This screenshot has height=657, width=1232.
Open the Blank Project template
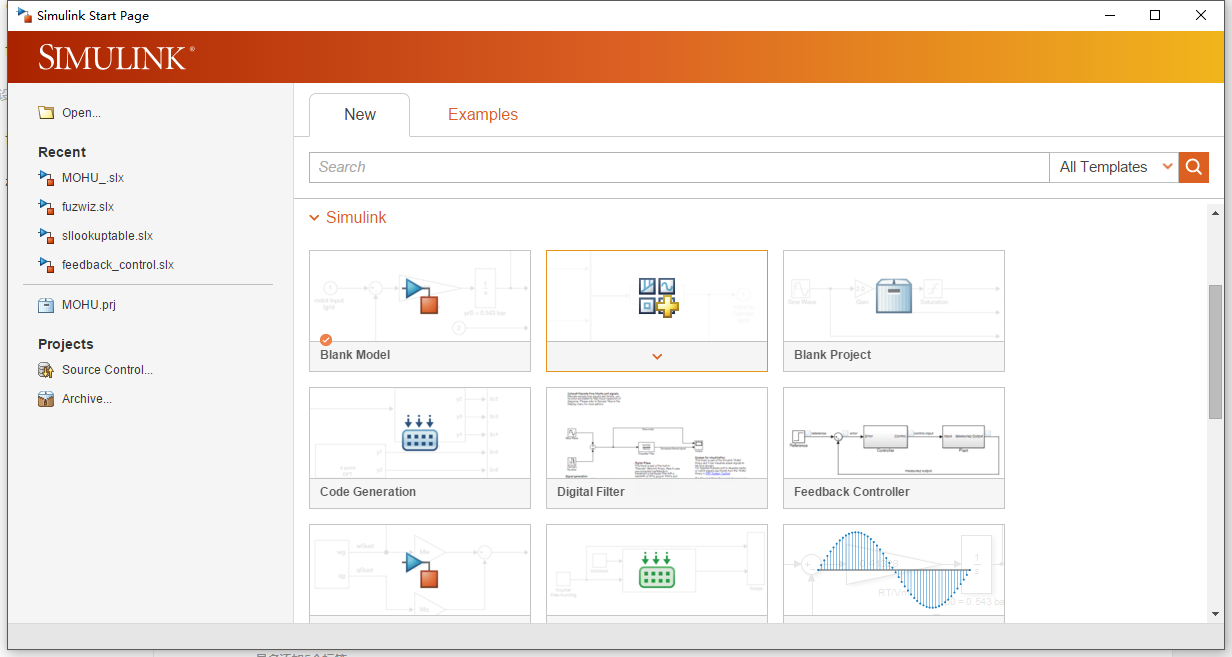894,311
